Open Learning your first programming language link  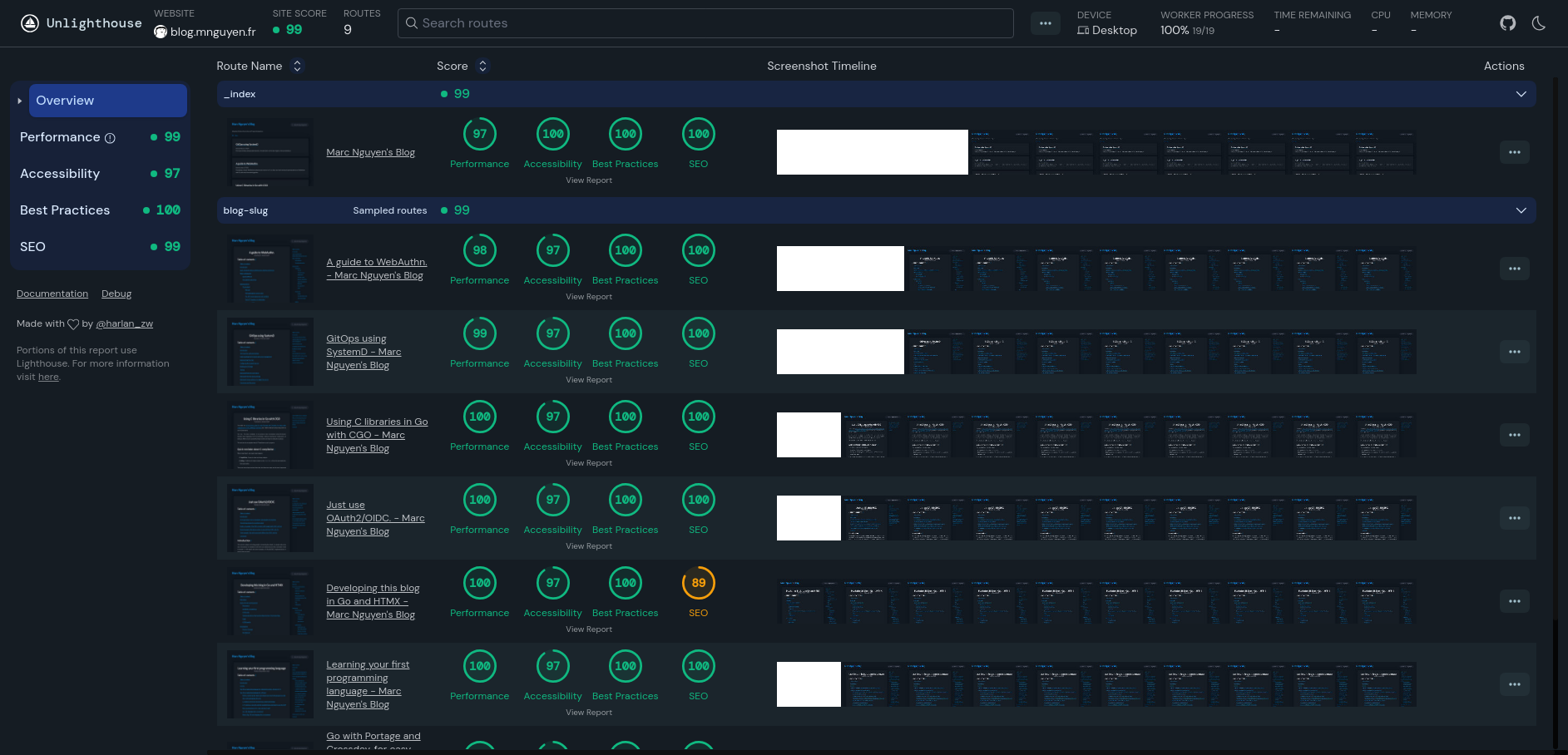(x=368, y=684)
